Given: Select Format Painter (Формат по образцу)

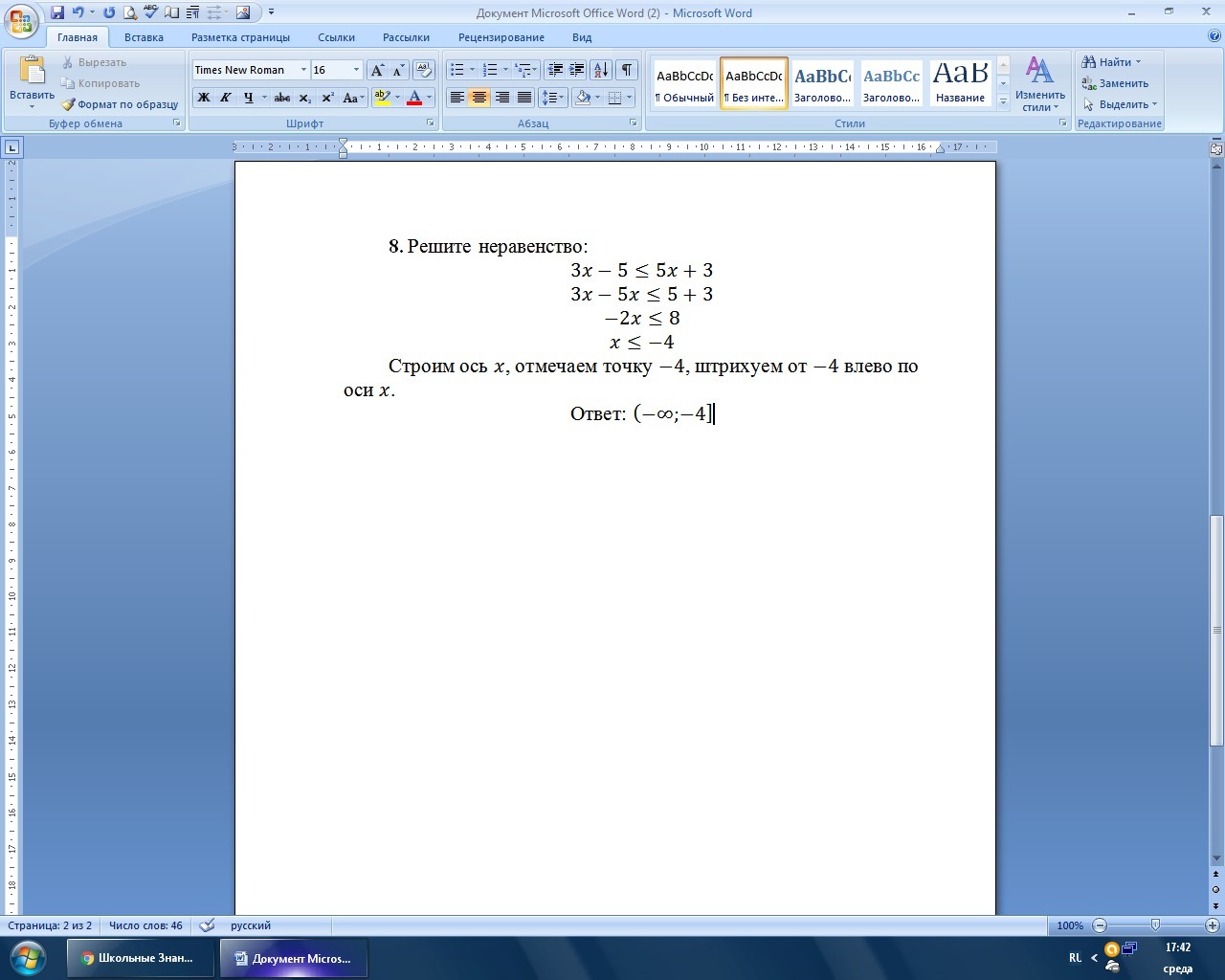Looking at the screenshot, I should point(121,104).
